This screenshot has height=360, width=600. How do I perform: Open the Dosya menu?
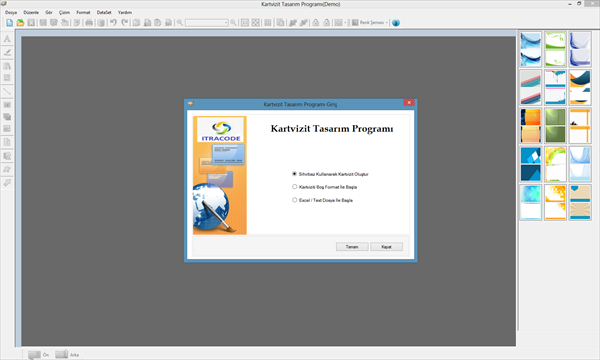coord(11,12)
